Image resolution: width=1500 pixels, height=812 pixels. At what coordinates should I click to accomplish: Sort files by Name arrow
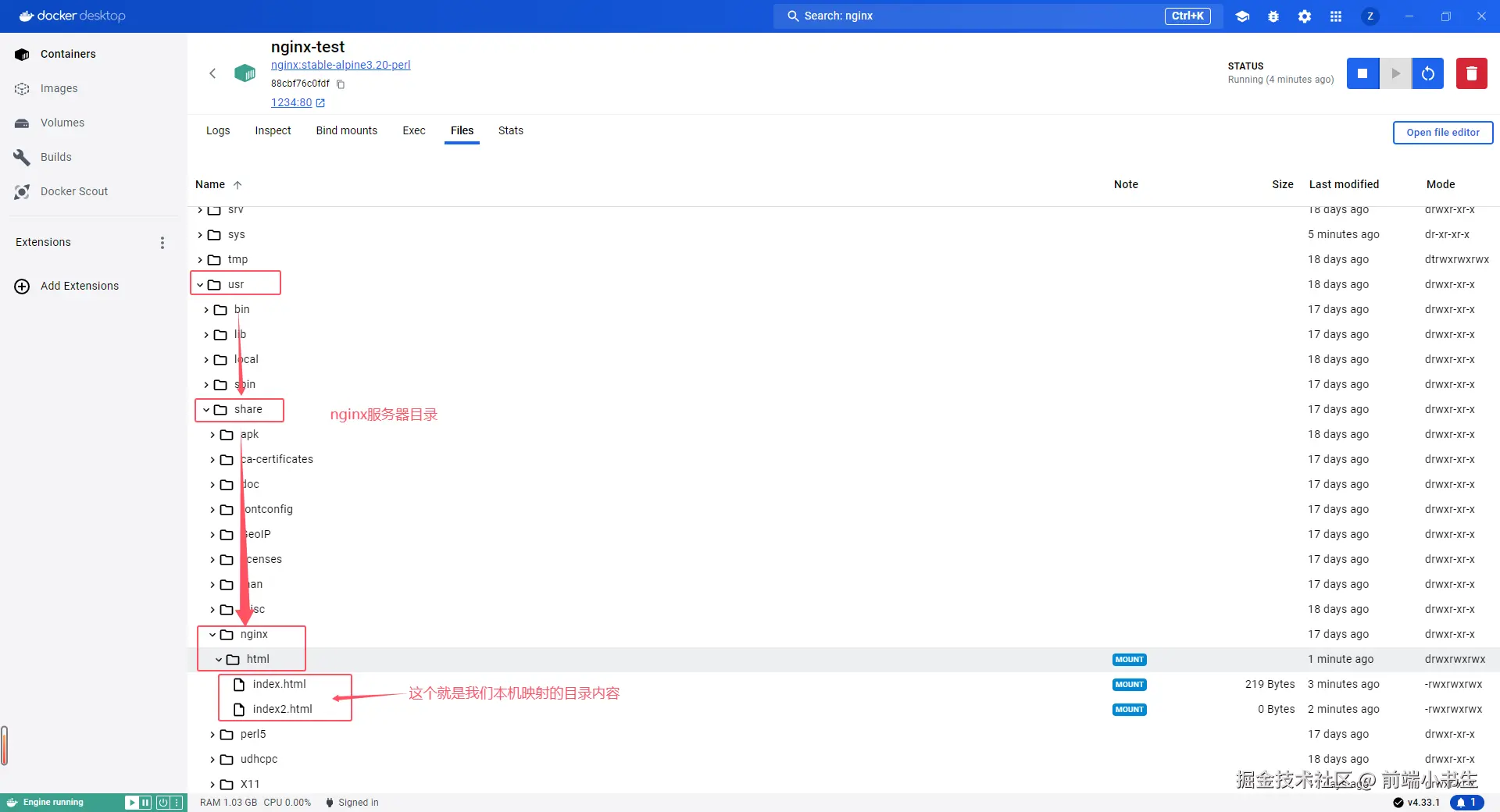(x=237, y=185)
